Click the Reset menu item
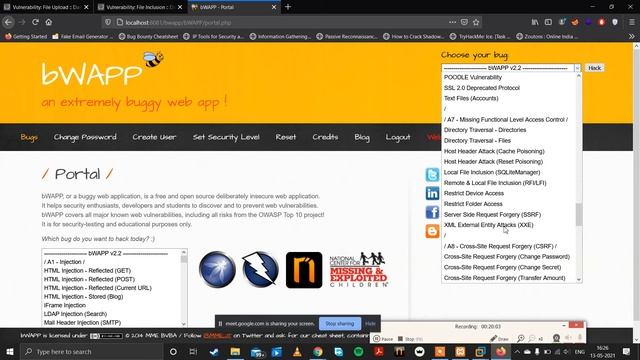 [x=286, y=137]
